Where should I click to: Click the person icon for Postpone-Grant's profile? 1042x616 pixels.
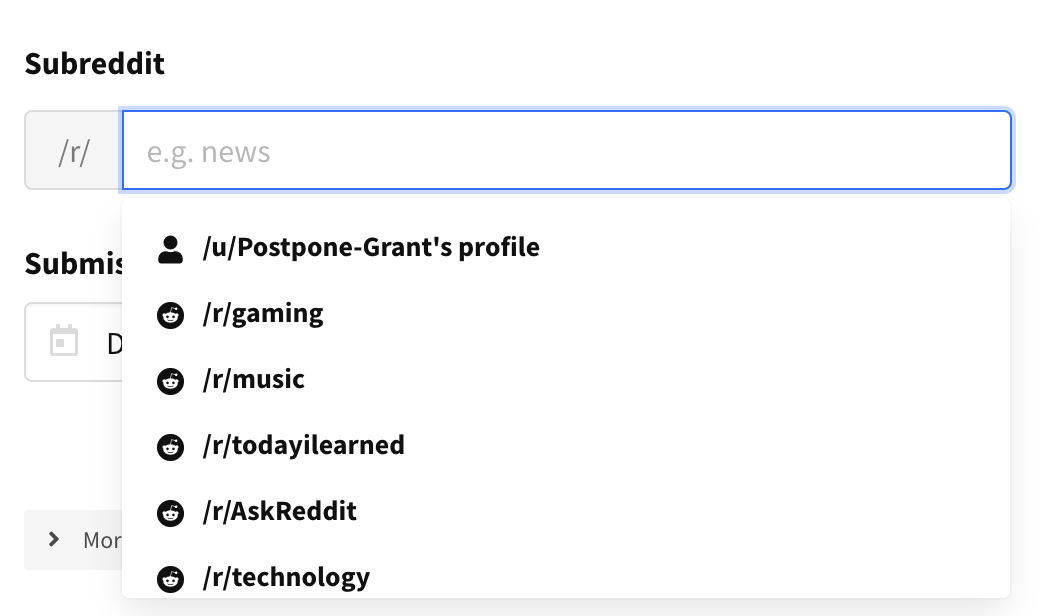[x=170, y=248]
